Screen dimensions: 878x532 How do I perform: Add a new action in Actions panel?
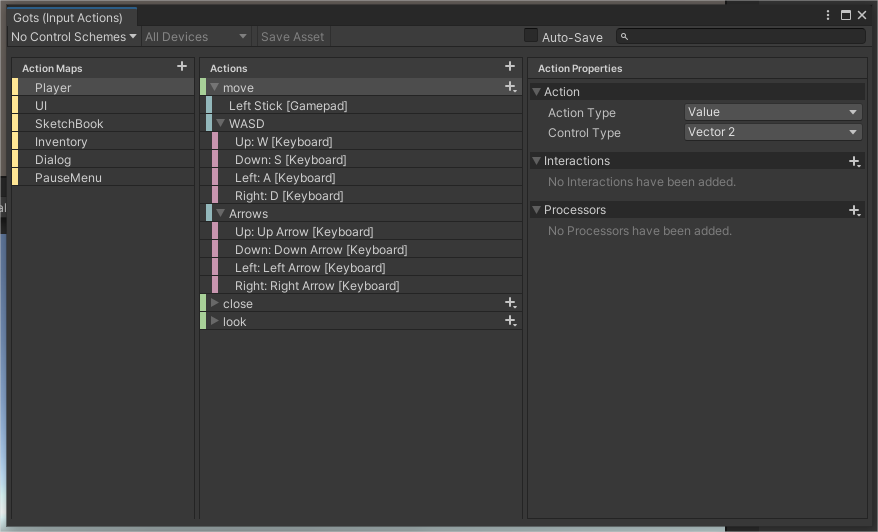[x=510, y=67]
